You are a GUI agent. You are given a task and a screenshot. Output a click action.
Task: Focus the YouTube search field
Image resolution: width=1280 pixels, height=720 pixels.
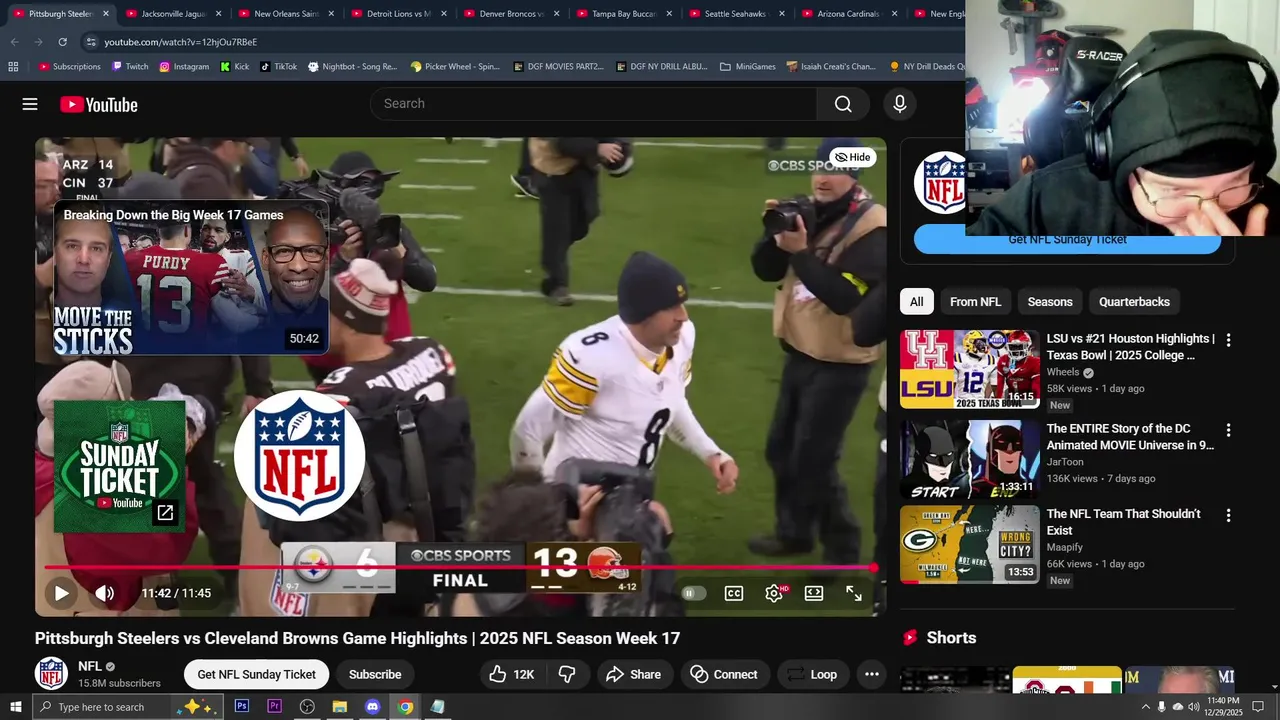(x=594, y=104)
